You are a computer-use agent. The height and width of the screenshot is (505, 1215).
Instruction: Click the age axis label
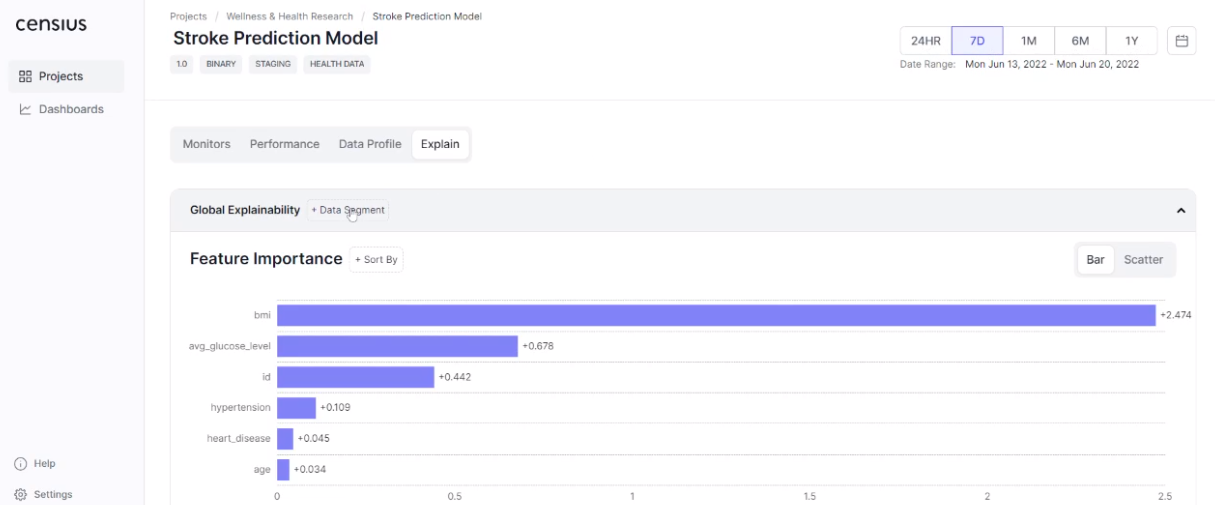click(x=263, y=470)
